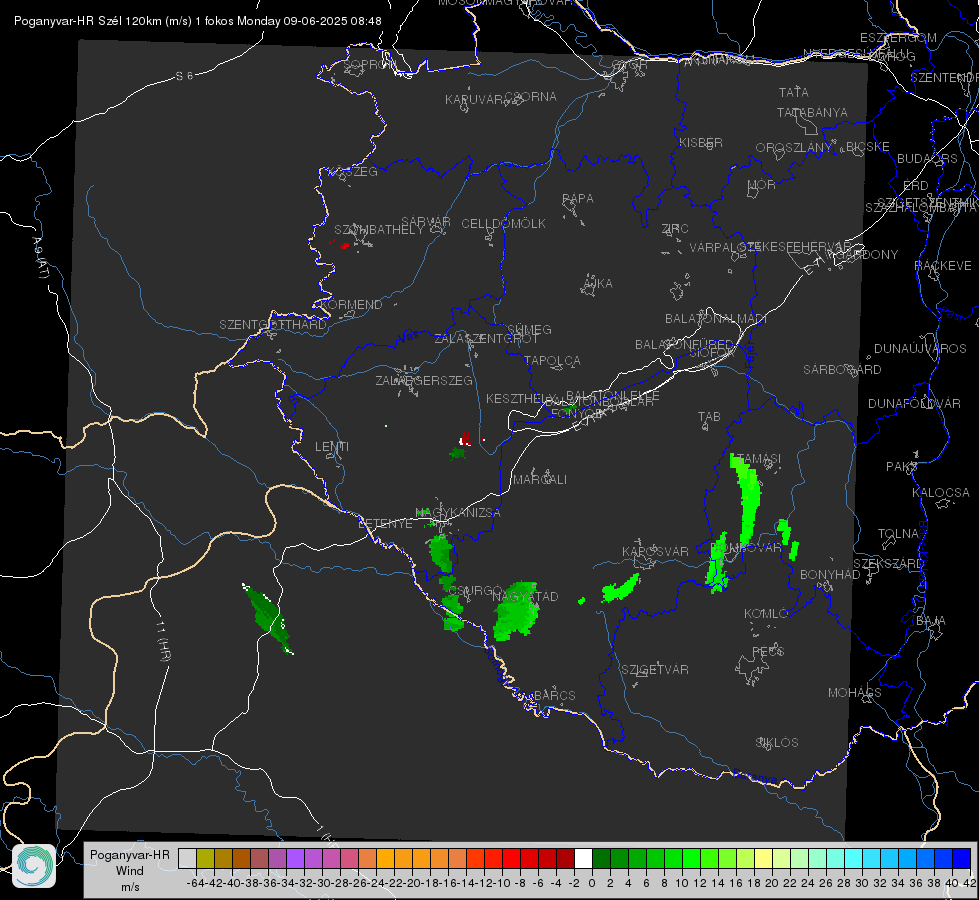979x900 pixels.
Task: Click the swirl logo icon beside the legend
Action: click(x=34, y=866)
